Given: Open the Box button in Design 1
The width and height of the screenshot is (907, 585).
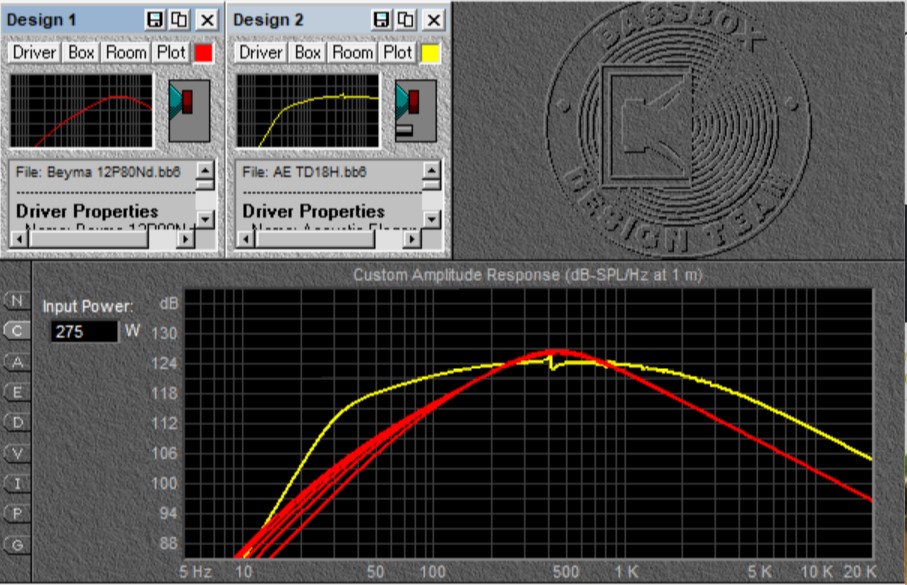Looking at the screenshot, I should (81, 53).
